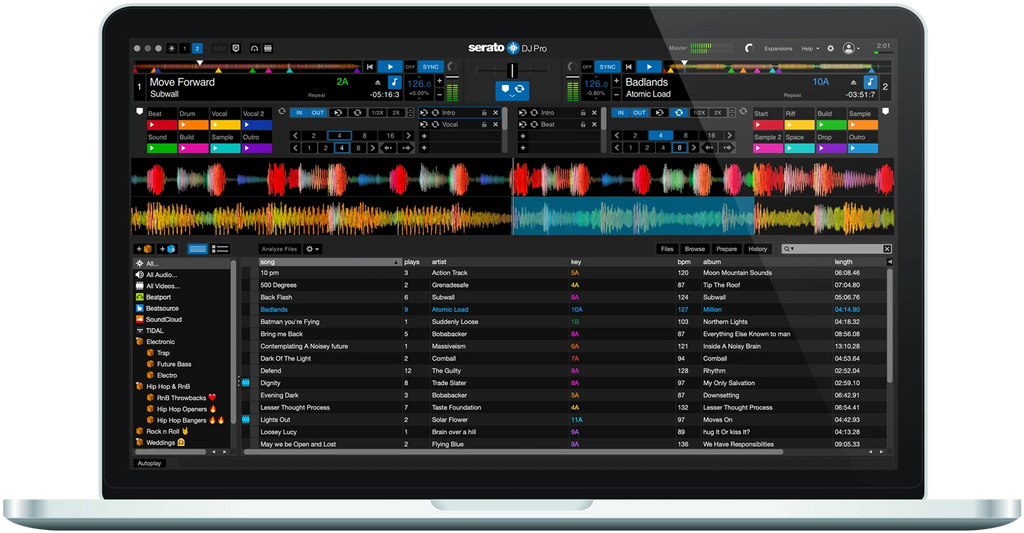The width and height of the screenshot is (1024, 533).
Task: Eject the track from deck 1
Action: (x=377, y=82)
